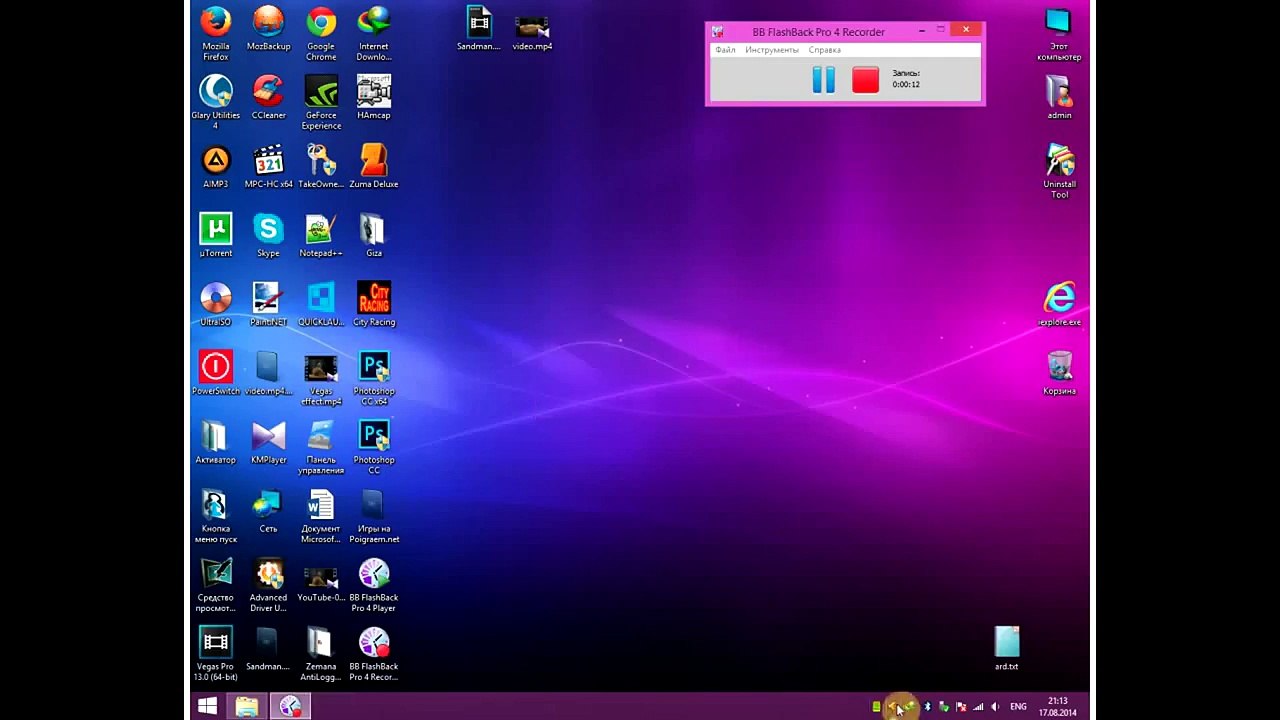Select the Сеть network icon
Viewport: 1280px width, 720px height.
(268, 511)
